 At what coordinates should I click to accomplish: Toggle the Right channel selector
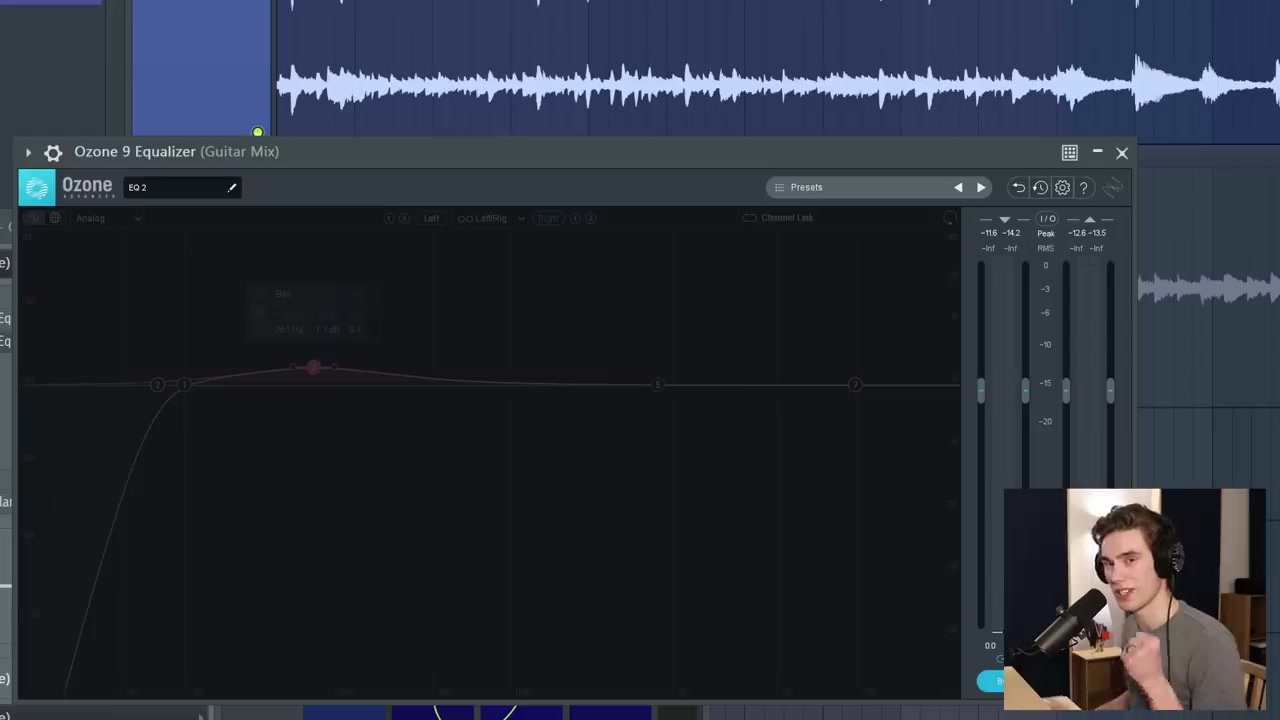point(547,218)
